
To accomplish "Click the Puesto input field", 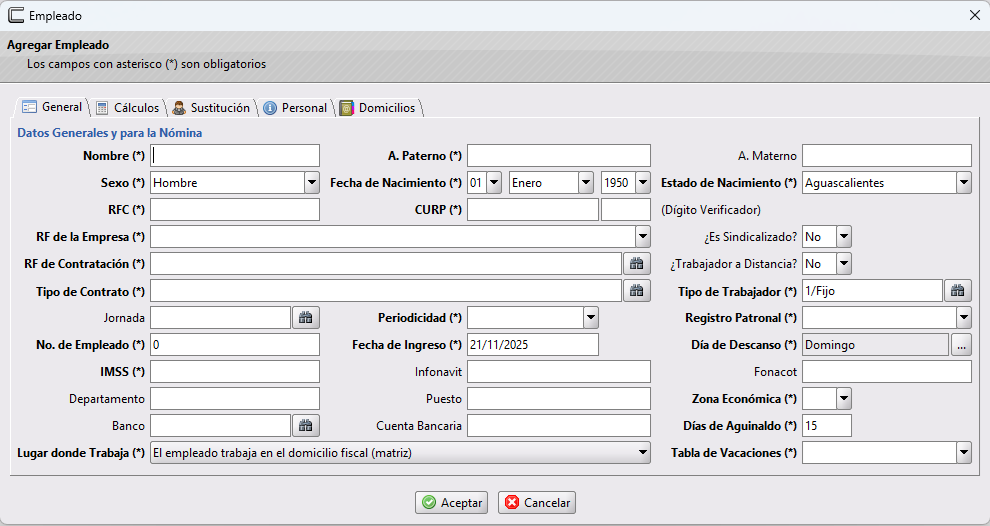I will [x=559, y=398].
